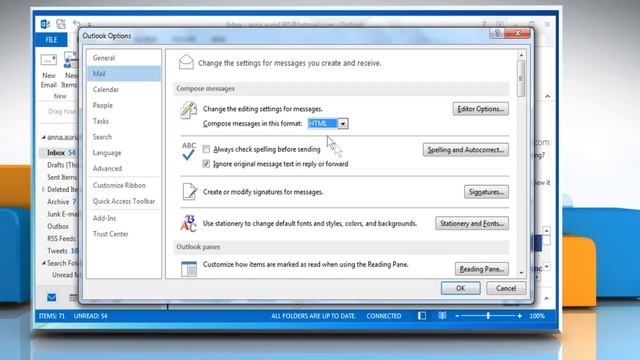The height and width of the screenshot is (360, 640).
Task: Click the Outlook app icon in title bar
Action: (45, 24)
